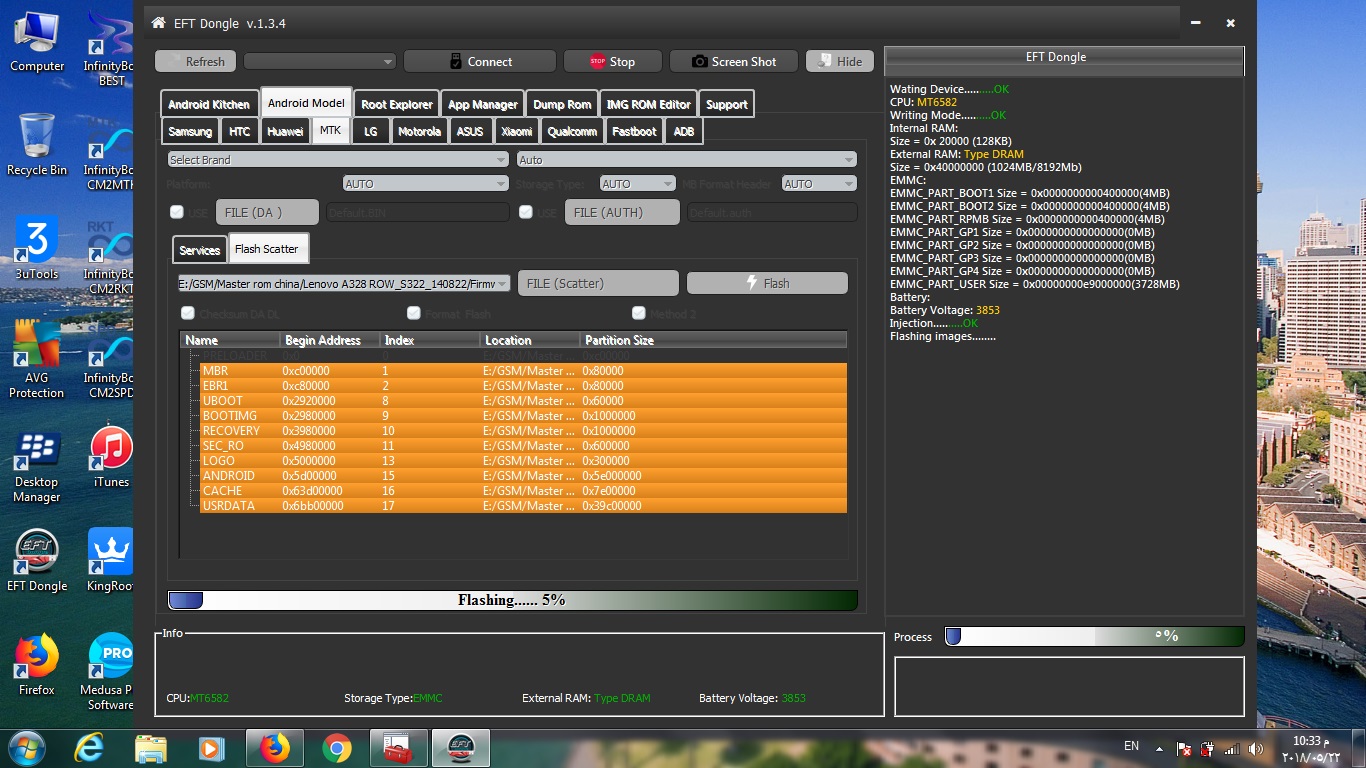Click the Default.auth input field
The width and height of the screenshot is (1366, 768).
[x=772, y=212]
